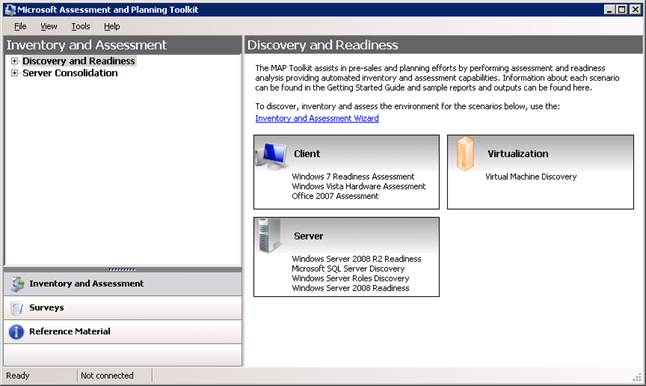The width and height of the screenshot is (646, 386).
Task: Click the Windows Server 2008 Readiness entry
Action: (x=350, y=288)
